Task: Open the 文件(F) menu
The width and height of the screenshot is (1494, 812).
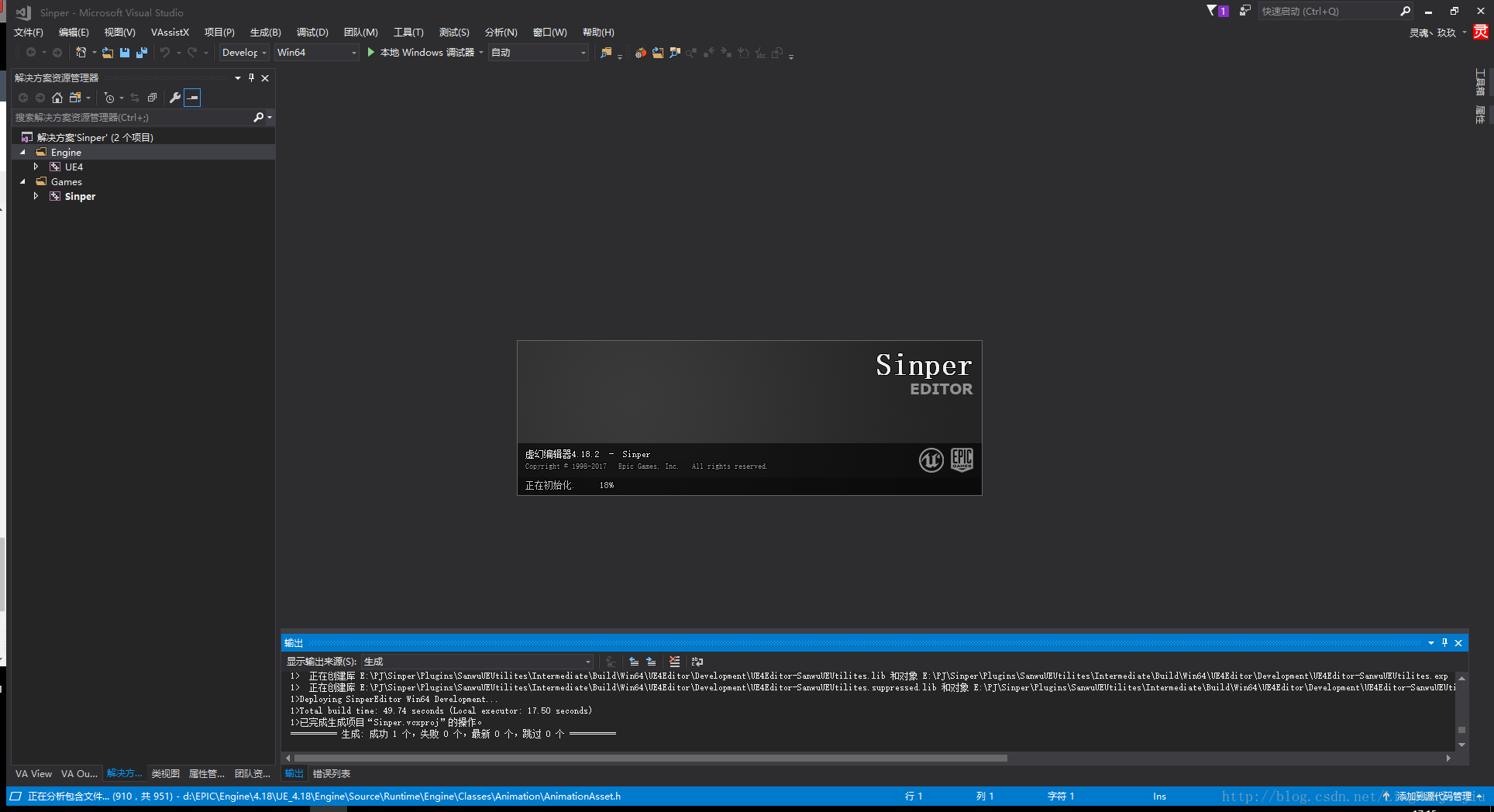Action: pos(29,33)
